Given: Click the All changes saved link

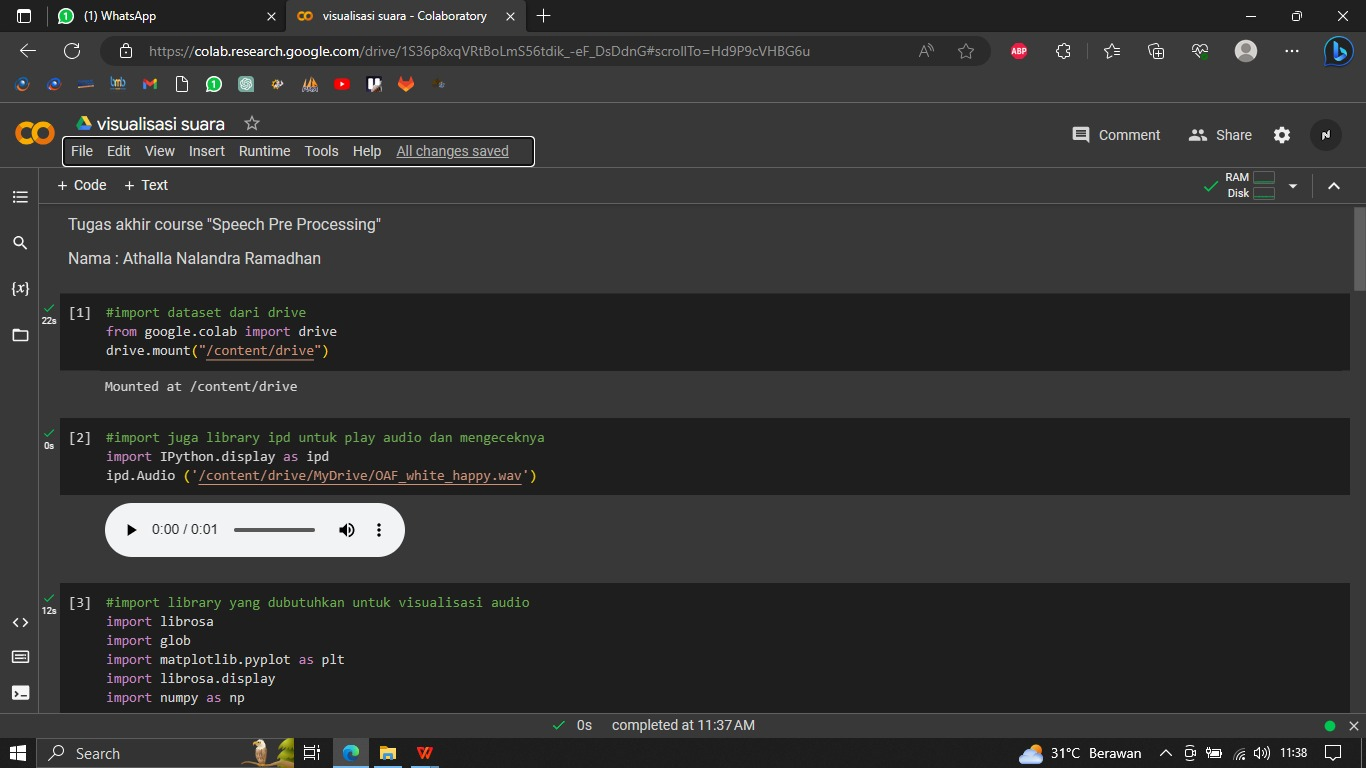Looking at the screenshot, I should pyautogui.click(x=452, y=151).
